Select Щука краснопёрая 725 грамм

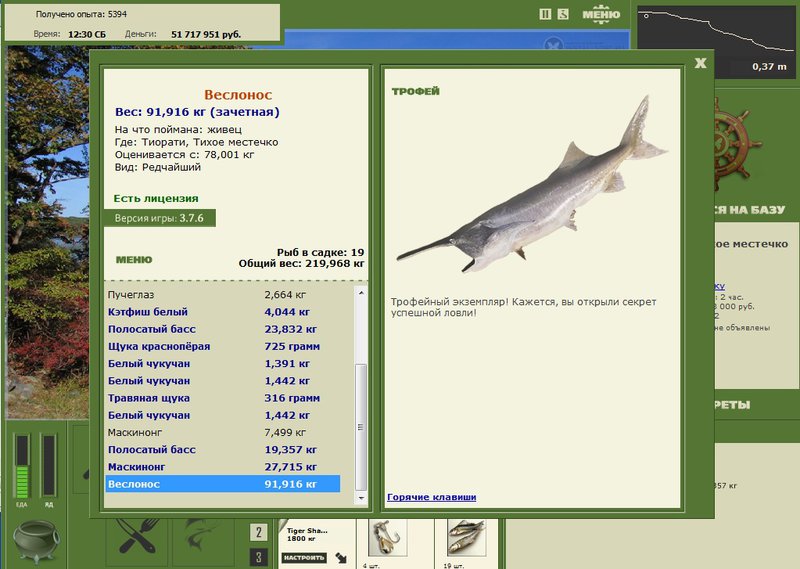pos(222,347)
